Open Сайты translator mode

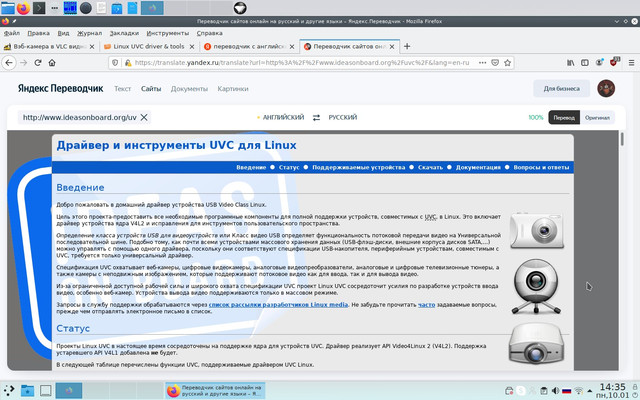[151, 89]
